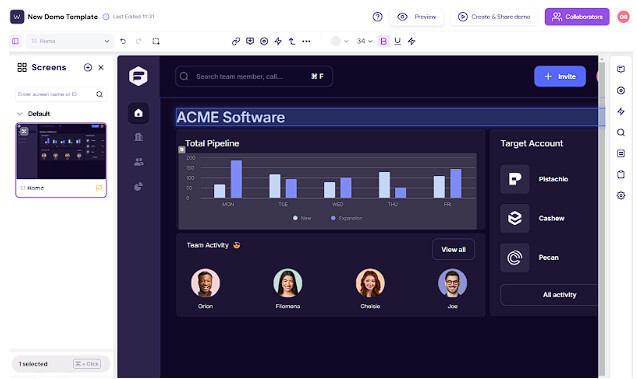Select the pie chart icon in canvas sidebar
Image resolution: width=637 pixels, height=379 pixels.
[x=139, y=186]
